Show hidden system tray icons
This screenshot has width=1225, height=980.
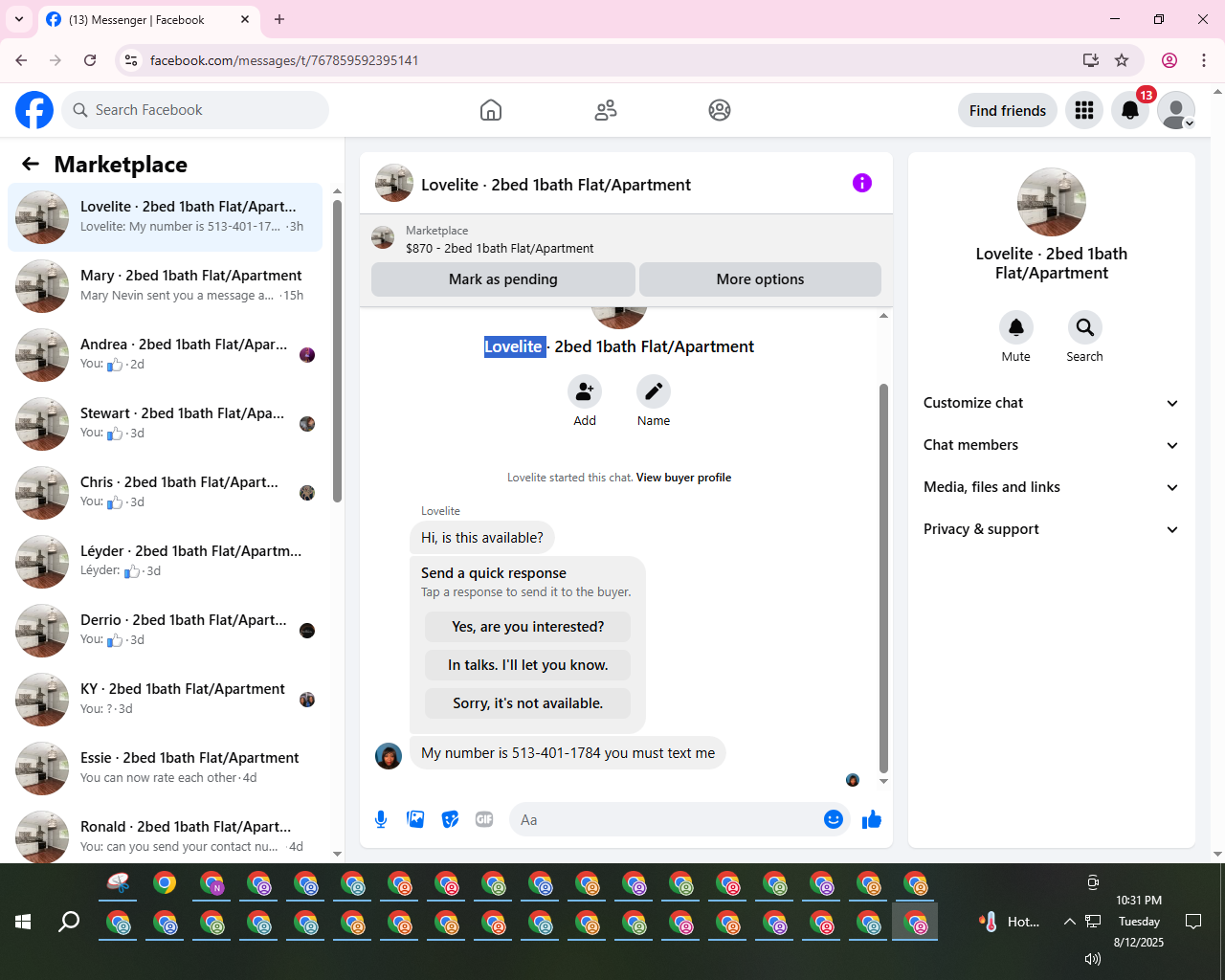pyautogui.click(x=1069, y=922)
